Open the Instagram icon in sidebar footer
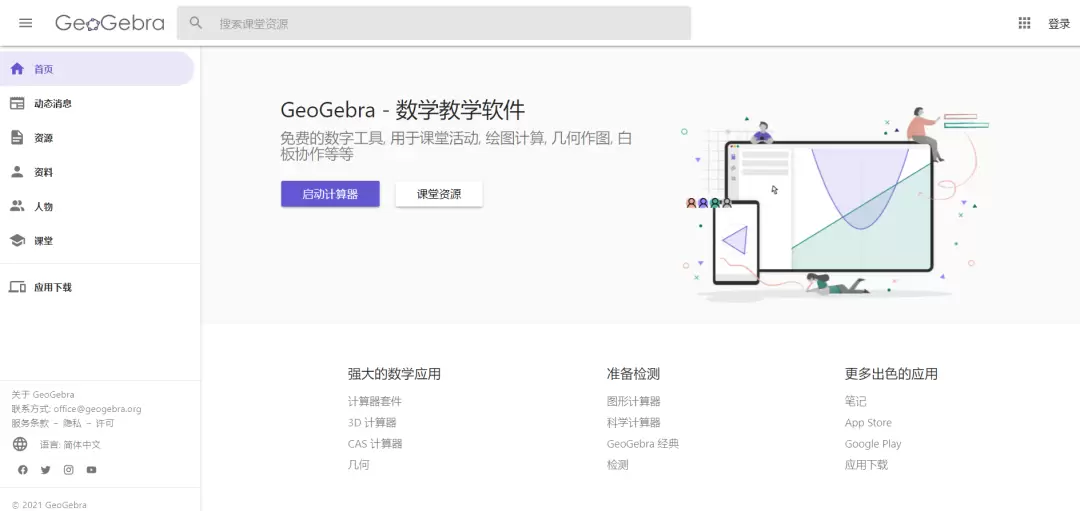Image resolution: width=1080 pixels, height=511 pixels. (69, 470)
